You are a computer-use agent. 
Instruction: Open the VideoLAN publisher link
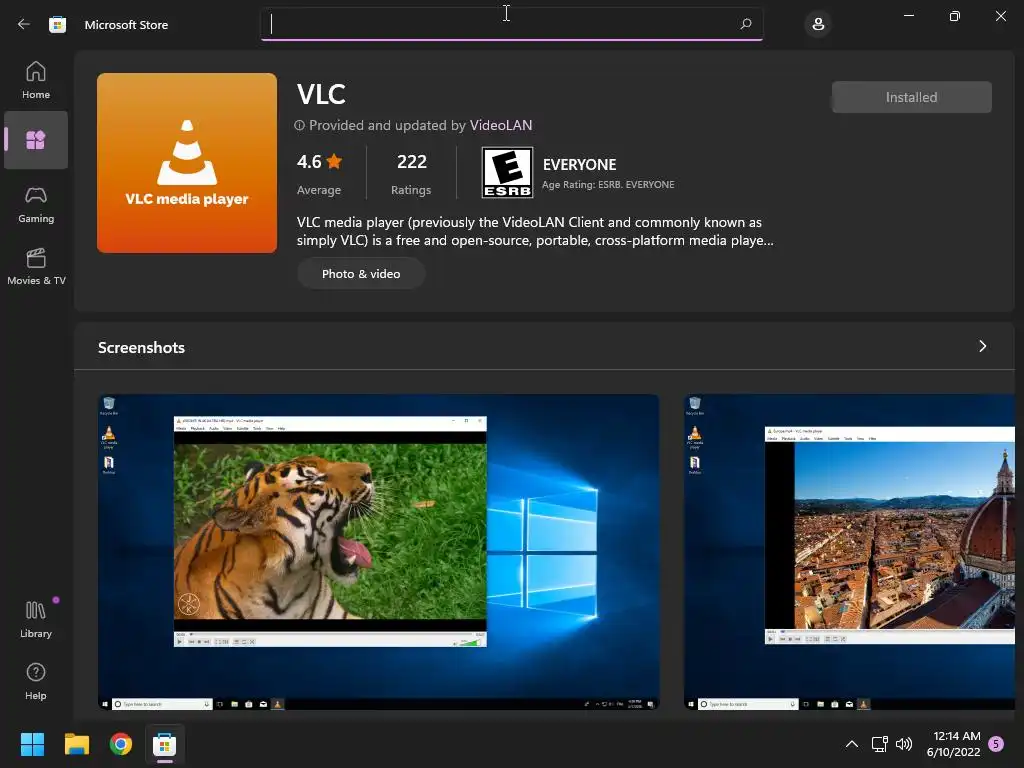tap(501, 125)
